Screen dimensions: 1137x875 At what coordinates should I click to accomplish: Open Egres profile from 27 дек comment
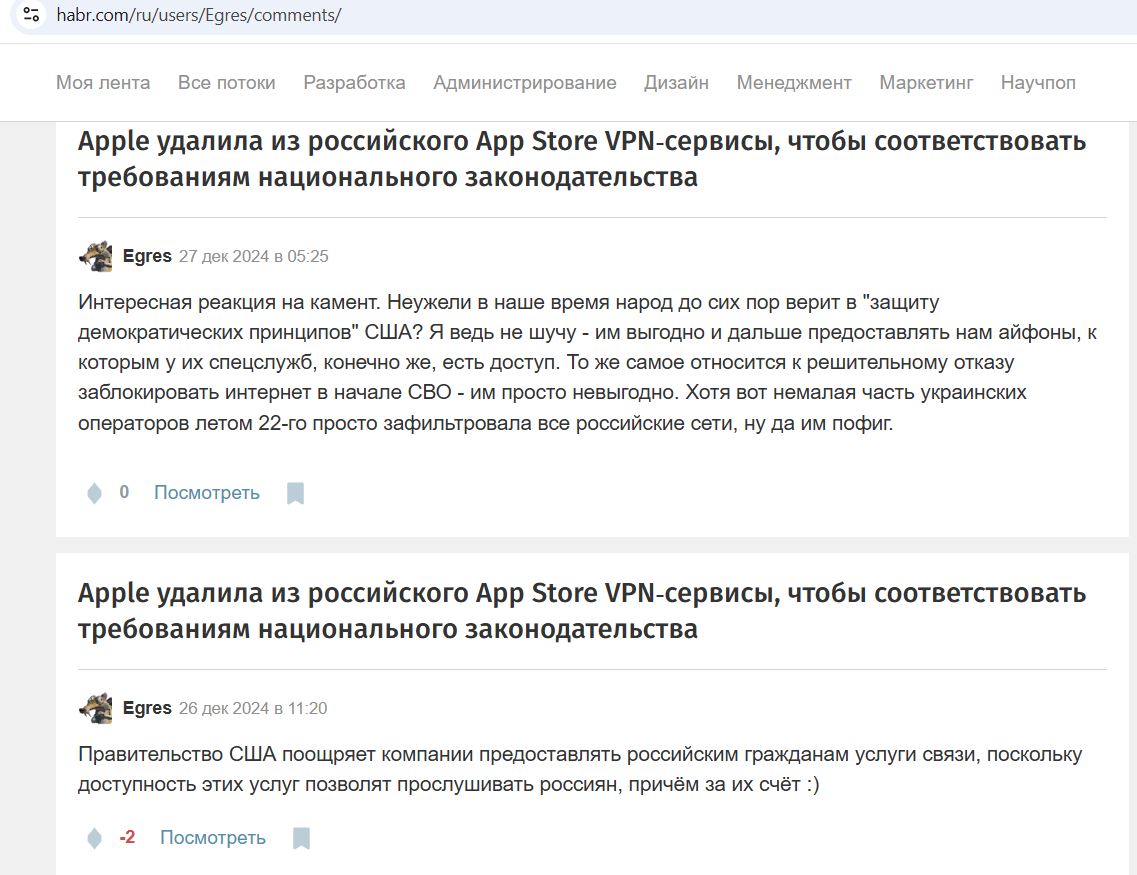tap(147, 257)
